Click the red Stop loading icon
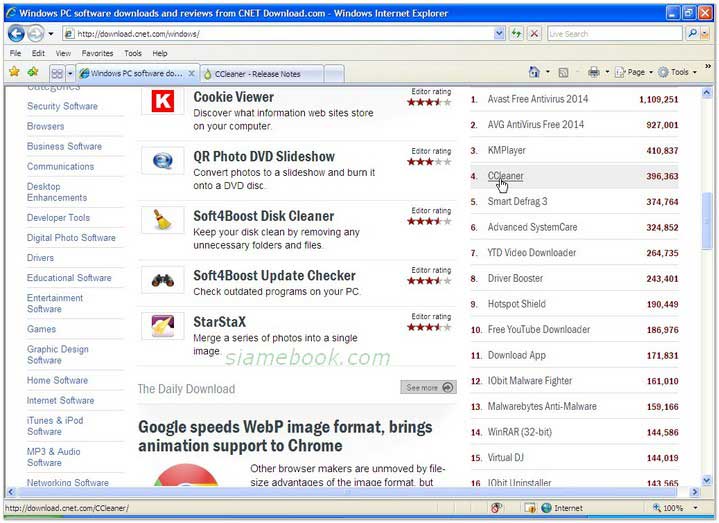Viewport: 719px width, 523px height. point(534,33)
